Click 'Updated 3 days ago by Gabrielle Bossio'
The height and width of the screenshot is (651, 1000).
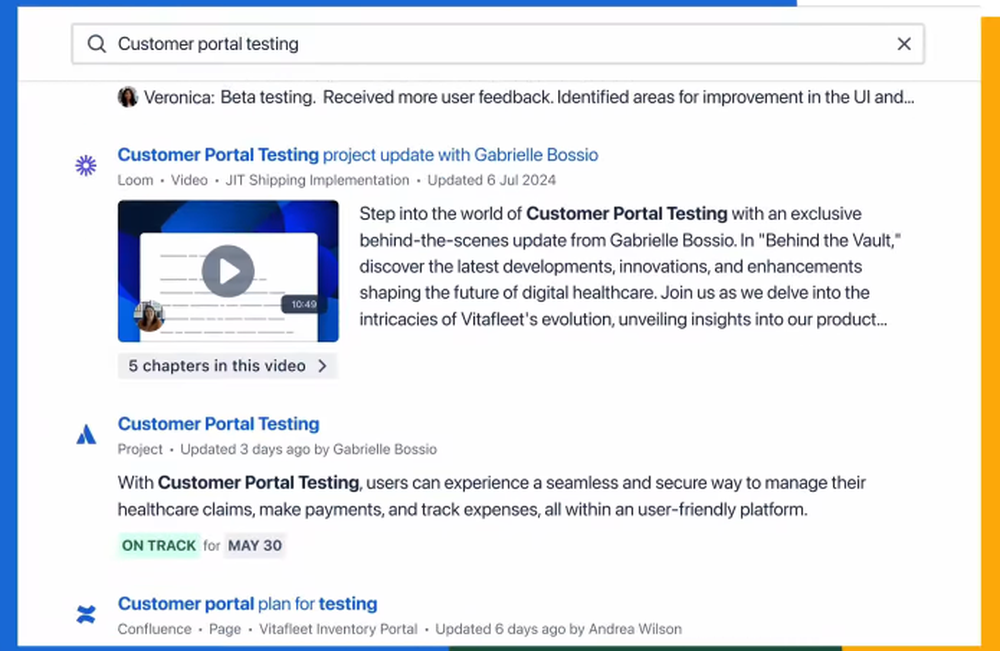[308, 450]
